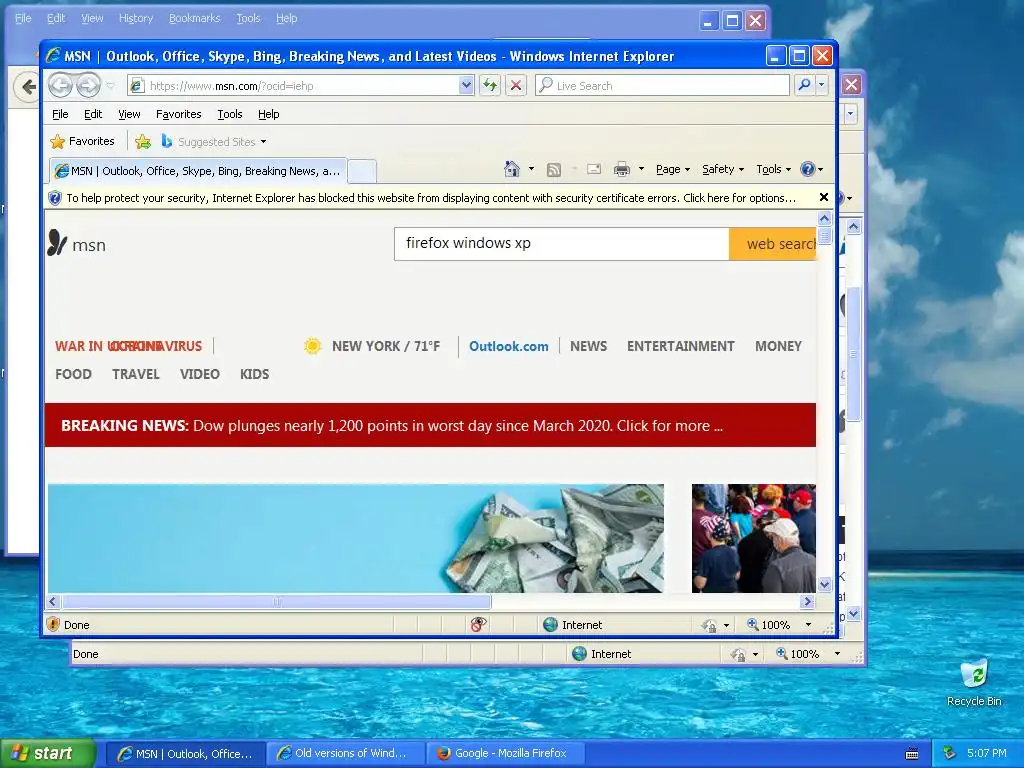Image resolution: width=1024 pixels, height=768 pixels.
Task: Click the Windows start button
Action: click(48, 754)
